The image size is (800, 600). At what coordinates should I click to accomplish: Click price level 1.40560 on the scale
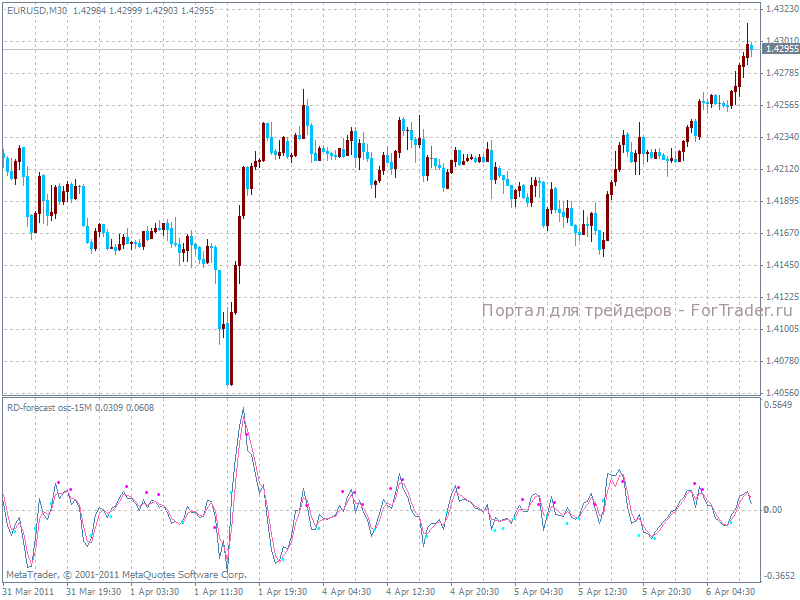click(782, 393)
